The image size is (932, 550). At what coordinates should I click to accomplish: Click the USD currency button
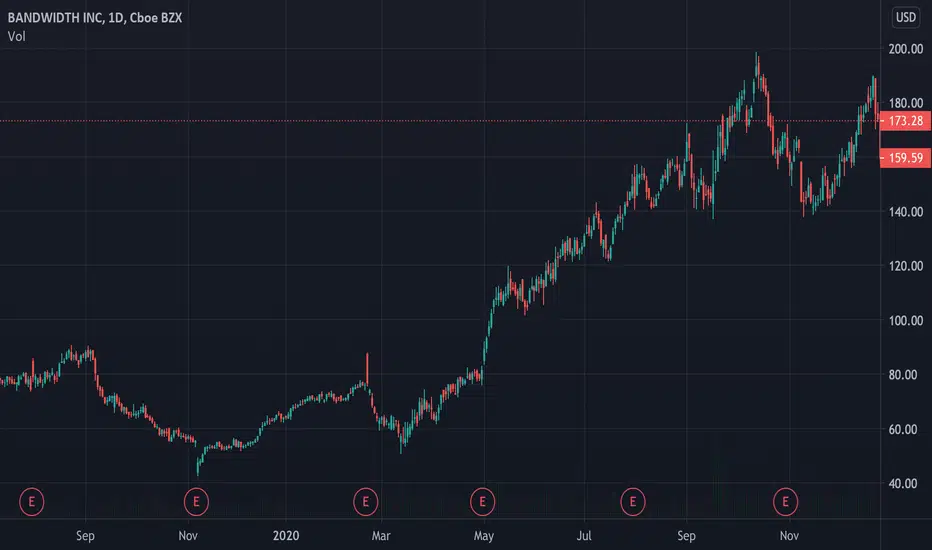[906, 17]
